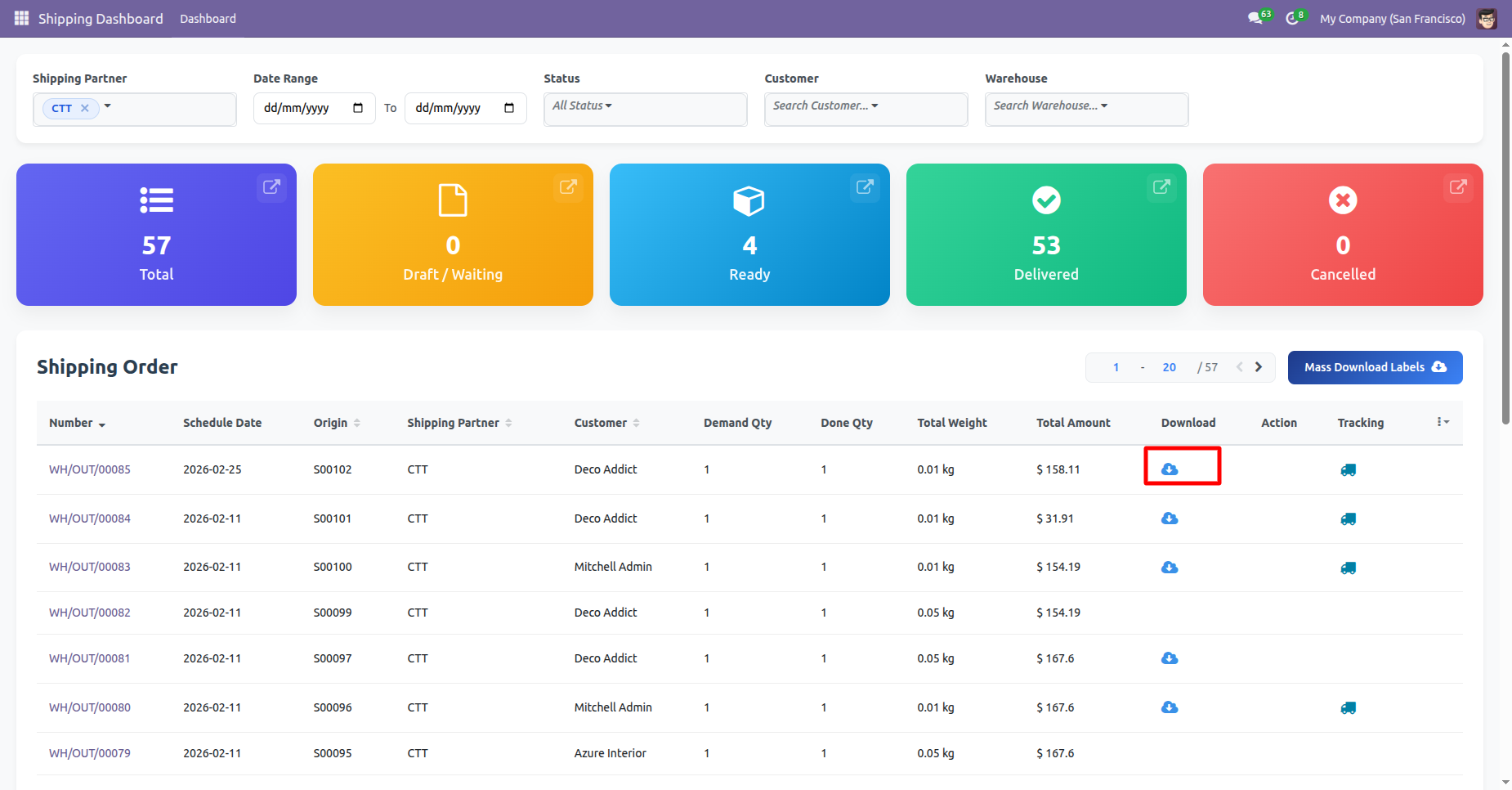Open the Search Customer dropdown
The width and height of the screenshot is (1512, 790).
coord(825,105)
